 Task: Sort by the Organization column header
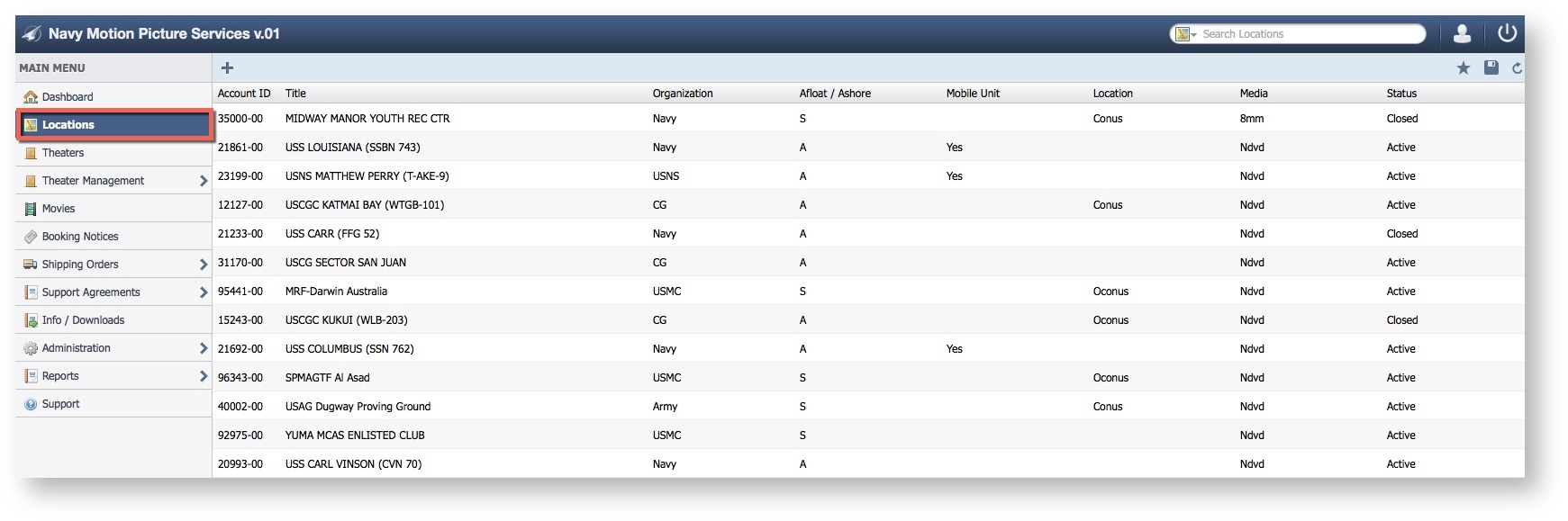682,94
